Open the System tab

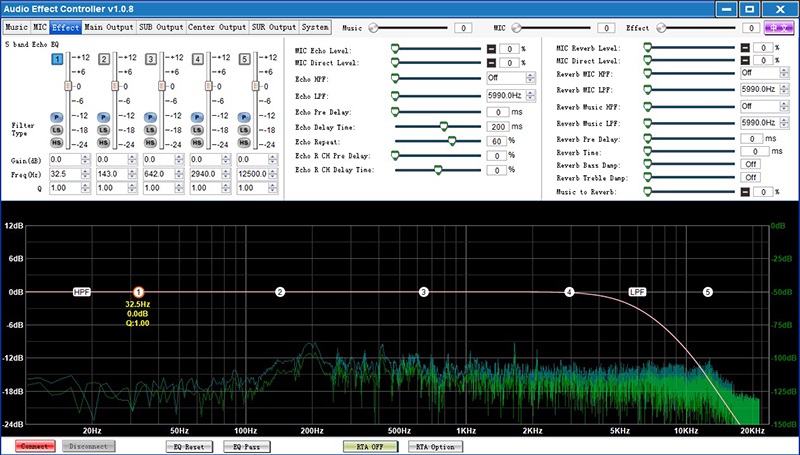click(316, 27)
